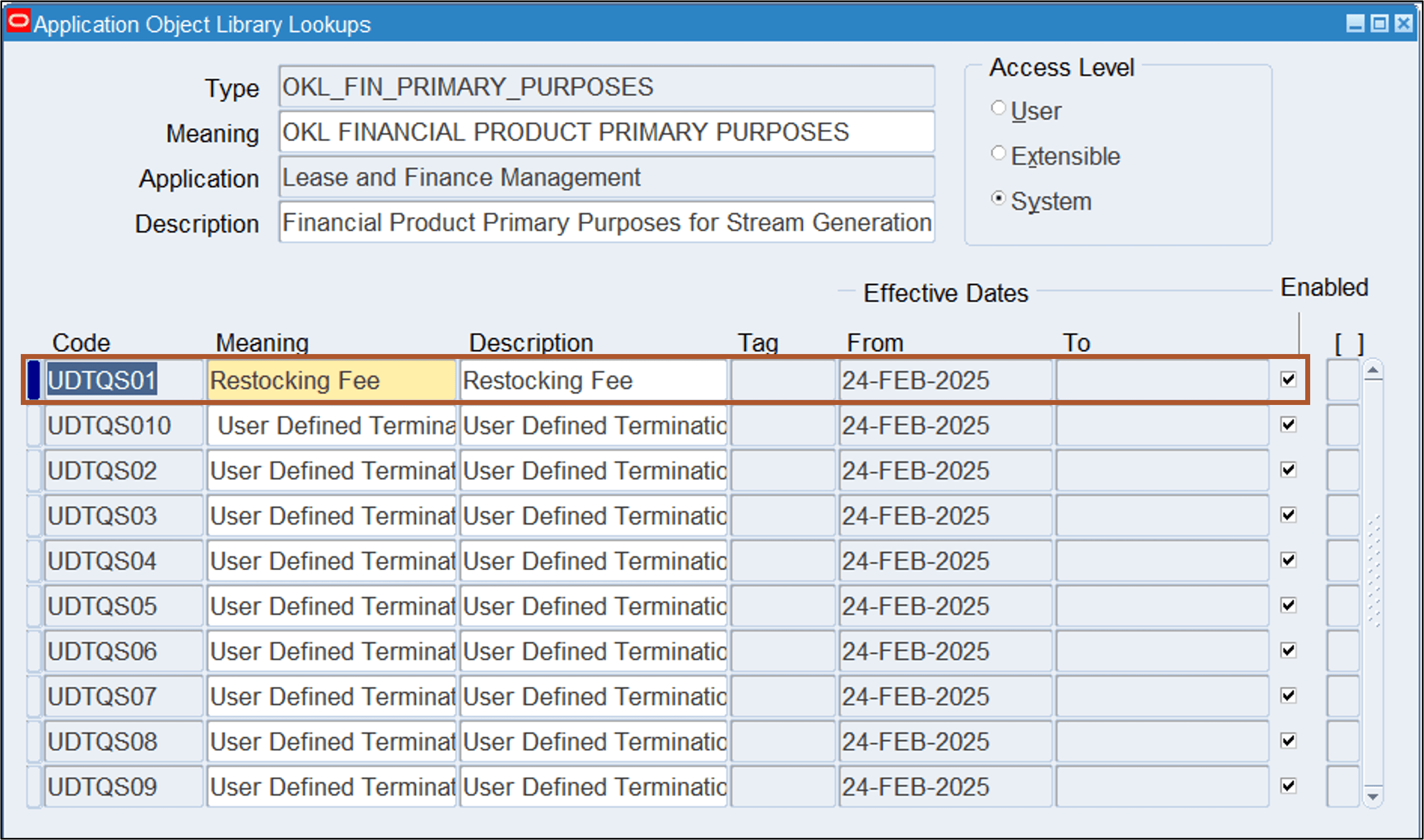Select the Restocking Fee meaning cell

(x=331, y=380)
